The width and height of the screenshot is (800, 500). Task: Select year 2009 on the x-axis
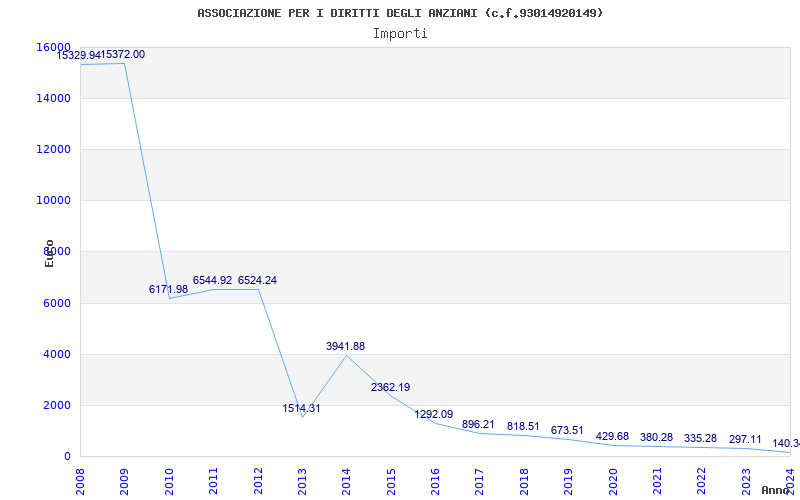coord(124,481)
